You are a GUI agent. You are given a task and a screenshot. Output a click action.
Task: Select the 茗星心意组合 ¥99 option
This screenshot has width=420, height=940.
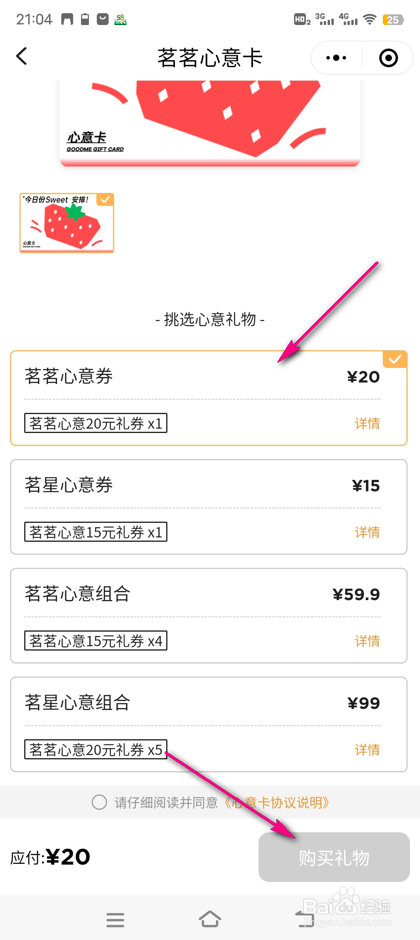209,724
